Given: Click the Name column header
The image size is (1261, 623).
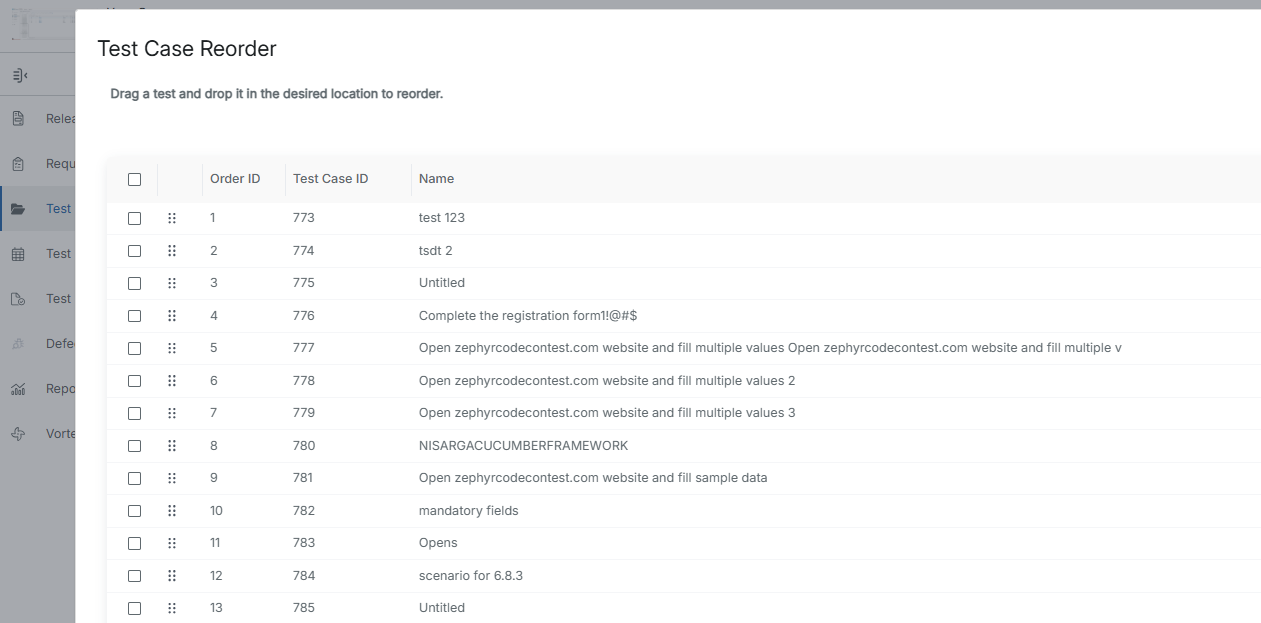Looking at the screenshot, I should (x=436, y=179).
